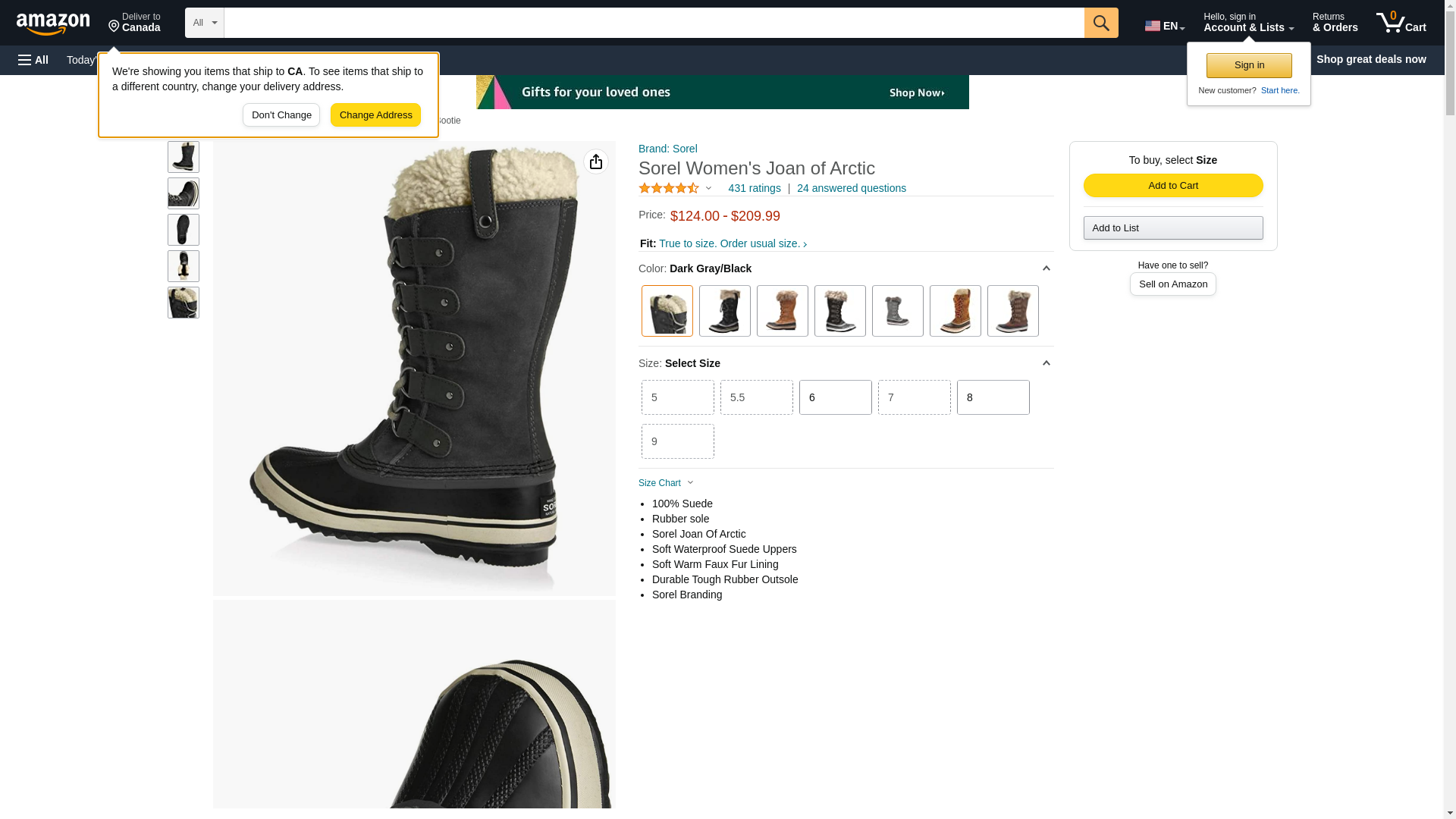
Task: Collapse the Color section chevron
Action: [x=1046, y=268]
